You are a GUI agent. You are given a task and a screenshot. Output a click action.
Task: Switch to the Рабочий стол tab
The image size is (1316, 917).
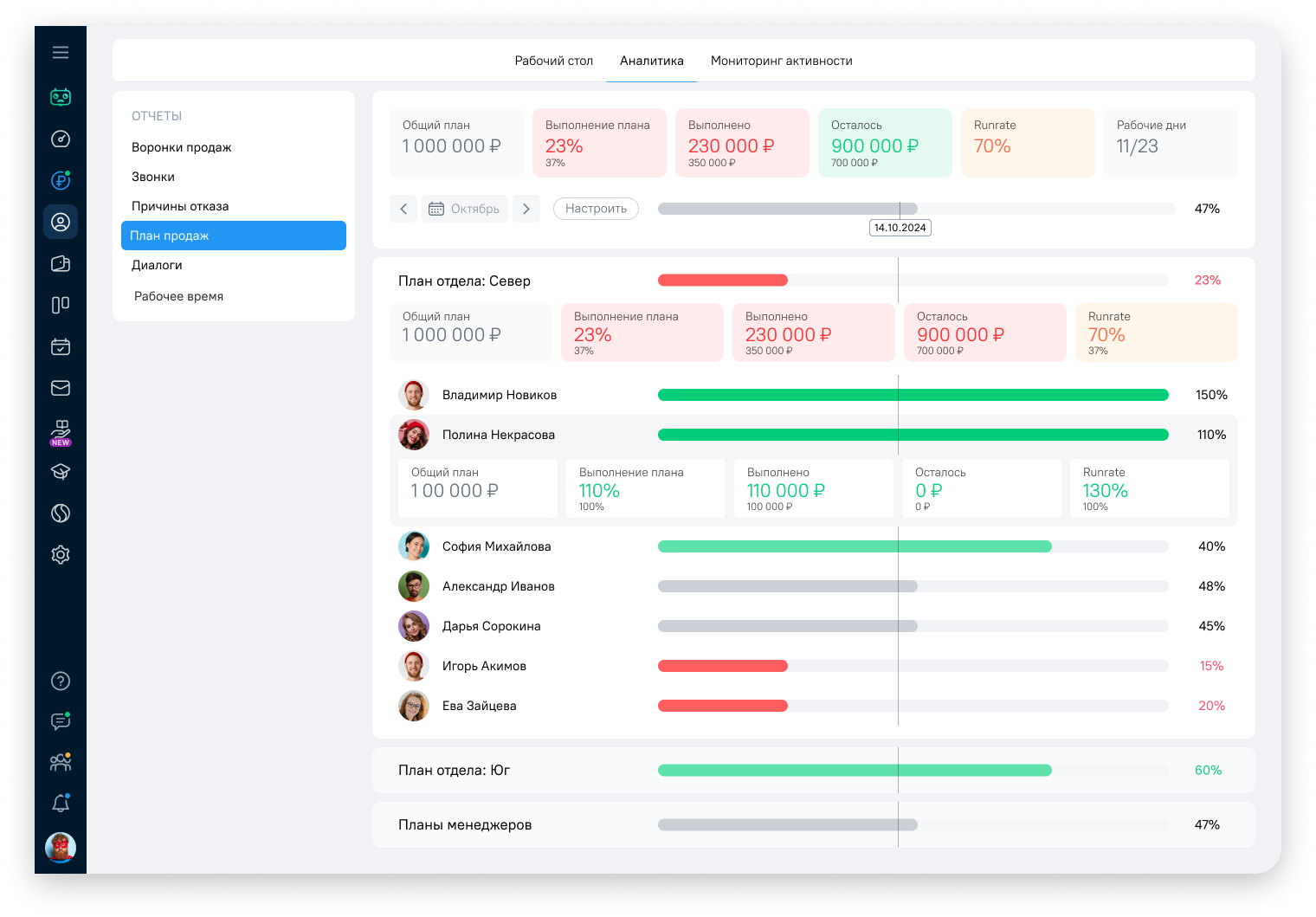pyautogui.click(x=553, y=61)
